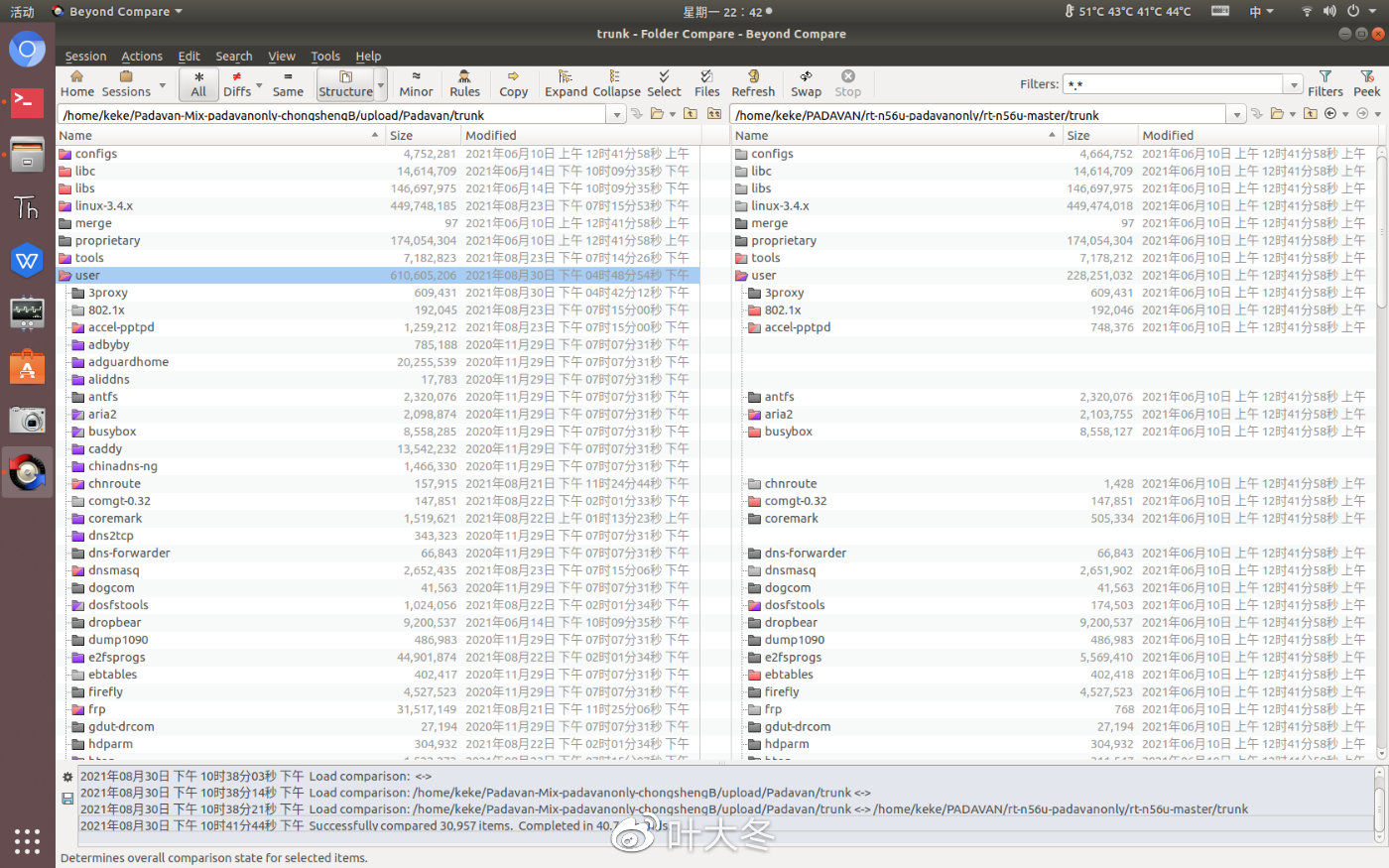Sort right pane by Modified column
This screenshot has height=868, width=1389.
coord(1256,135)
